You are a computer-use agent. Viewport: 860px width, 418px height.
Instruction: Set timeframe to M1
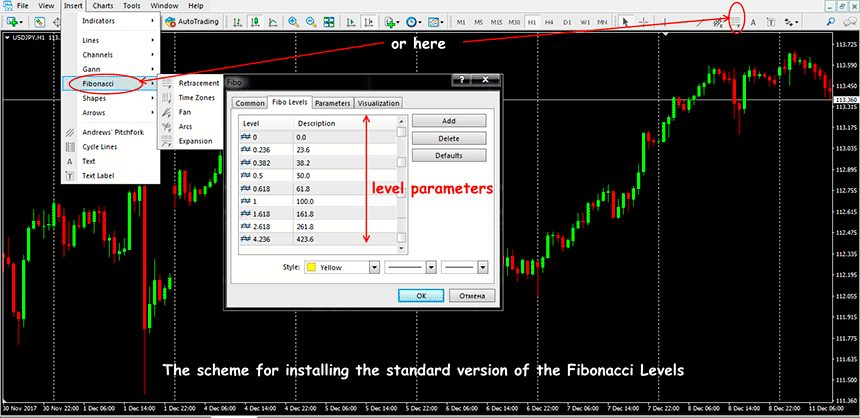461,22
